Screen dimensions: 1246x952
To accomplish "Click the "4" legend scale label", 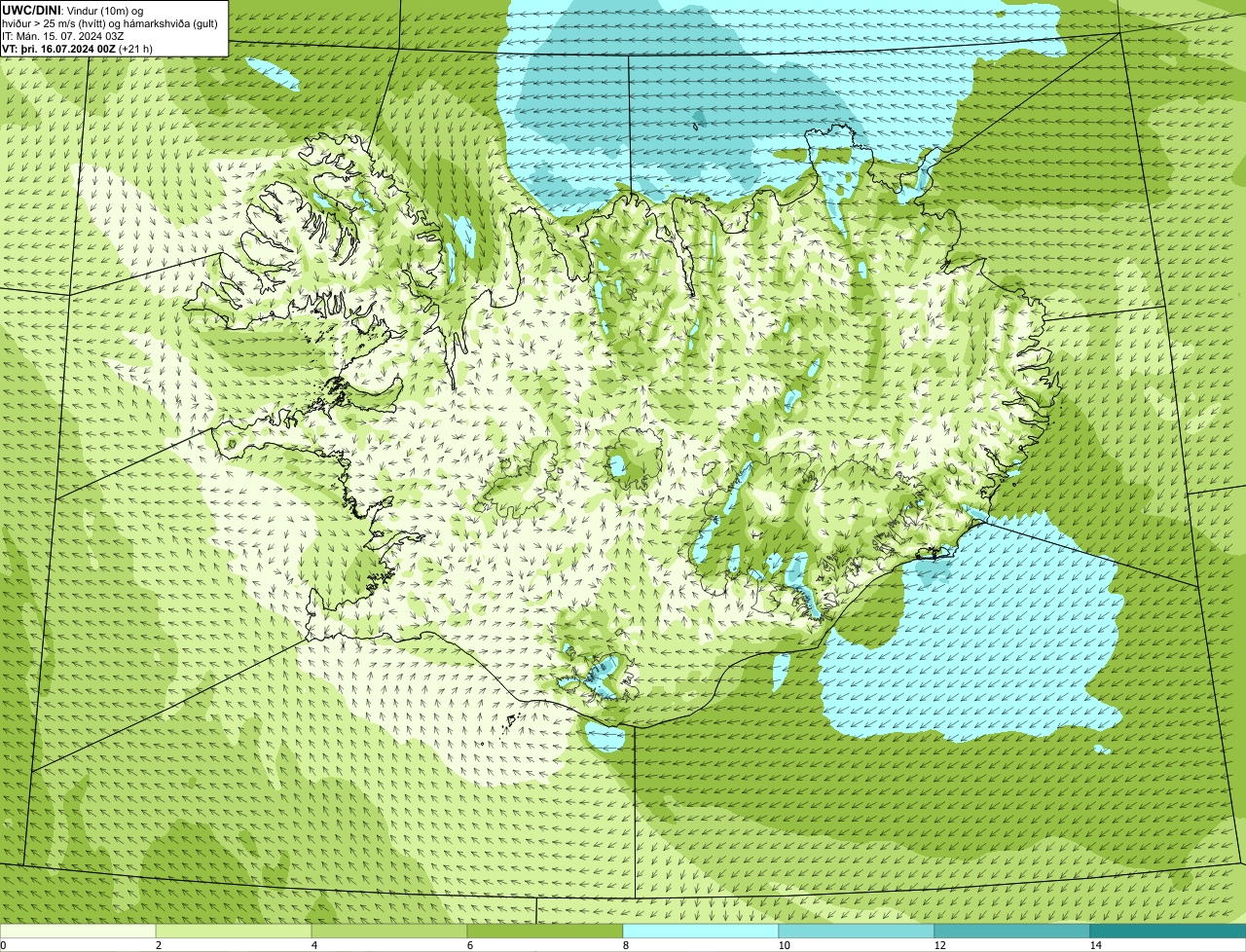I will coord(313,945).
